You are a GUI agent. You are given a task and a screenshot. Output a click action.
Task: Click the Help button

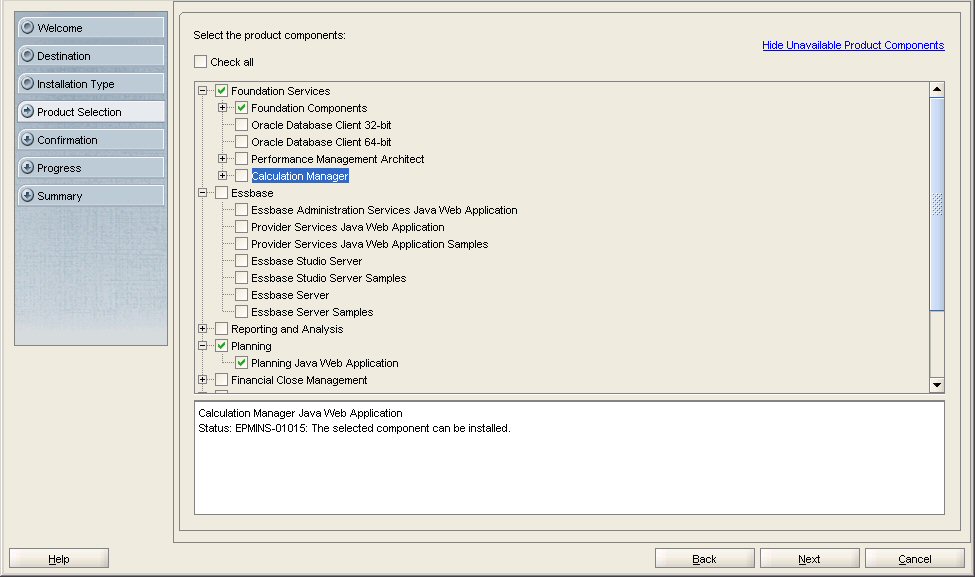tap(59, 558)
